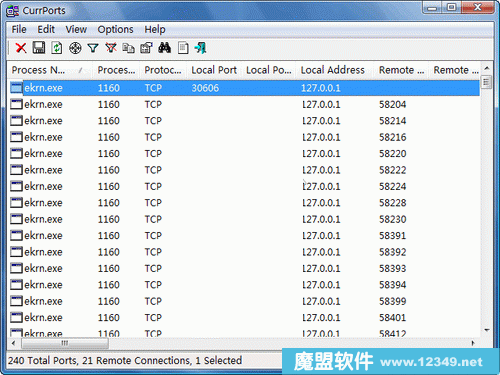Select the row with remote port 58214
Viewport: 500px width, 375px height.
coord(244,121)
